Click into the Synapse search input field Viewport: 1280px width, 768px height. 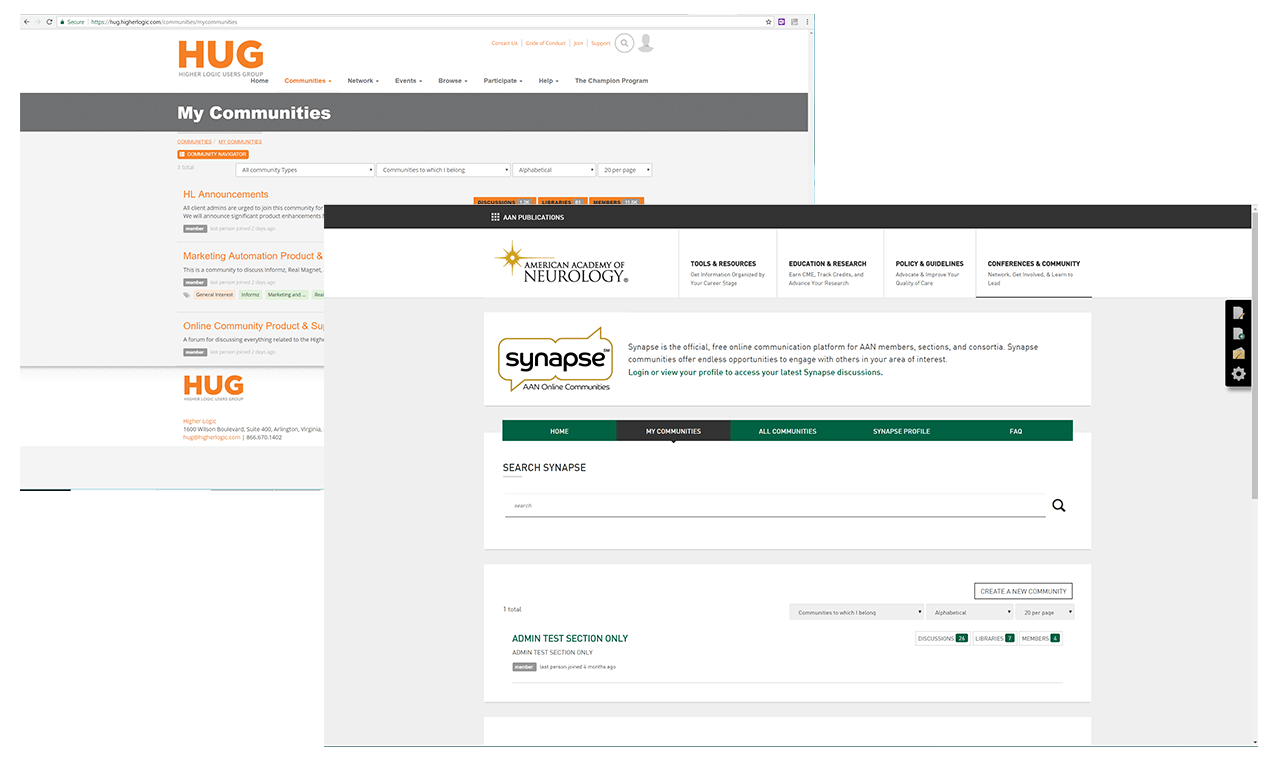pyautogui.click(x=775, y=505)
